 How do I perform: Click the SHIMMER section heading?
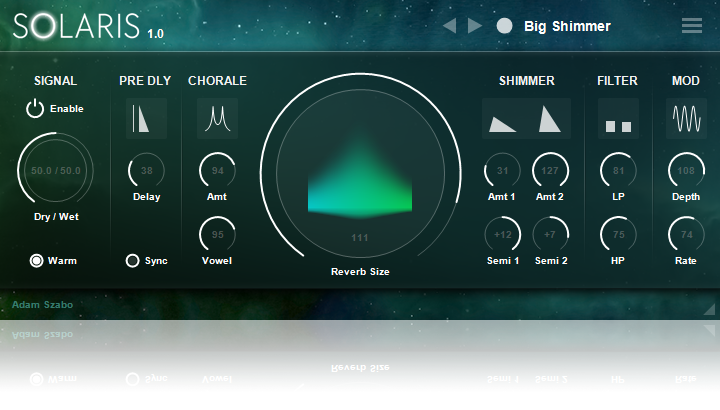(x=527, y=81)
